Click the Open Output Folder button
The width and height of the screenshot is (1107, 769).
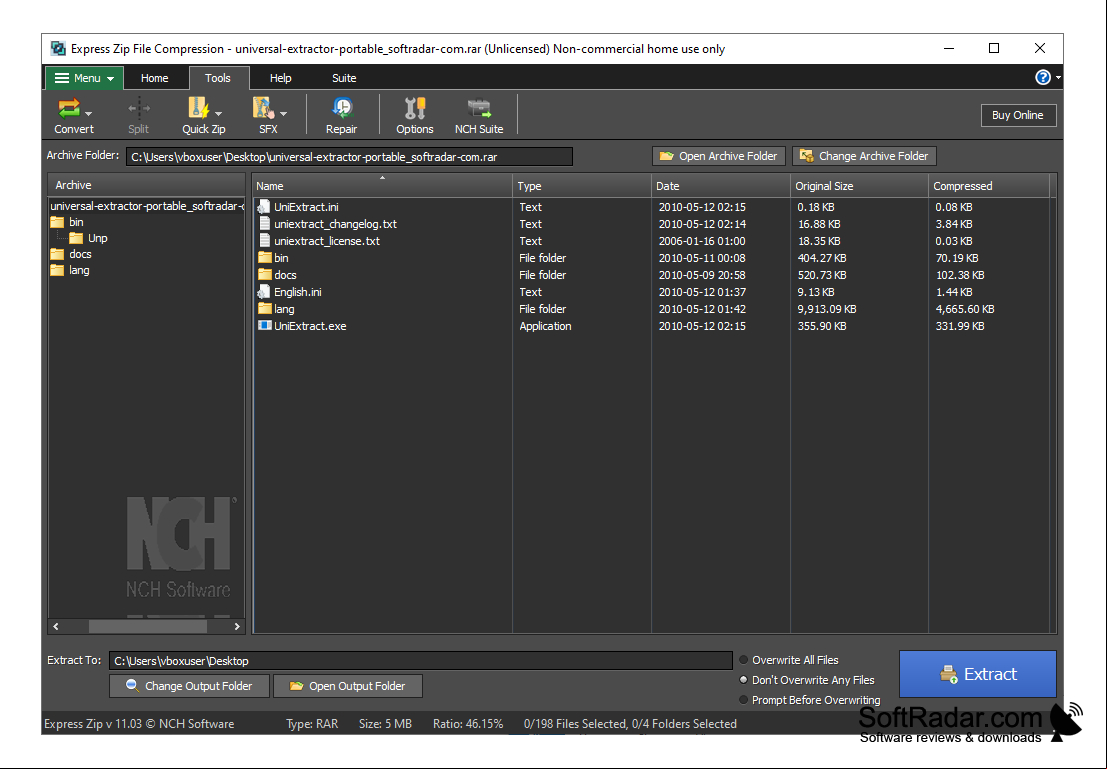[347, 686]
